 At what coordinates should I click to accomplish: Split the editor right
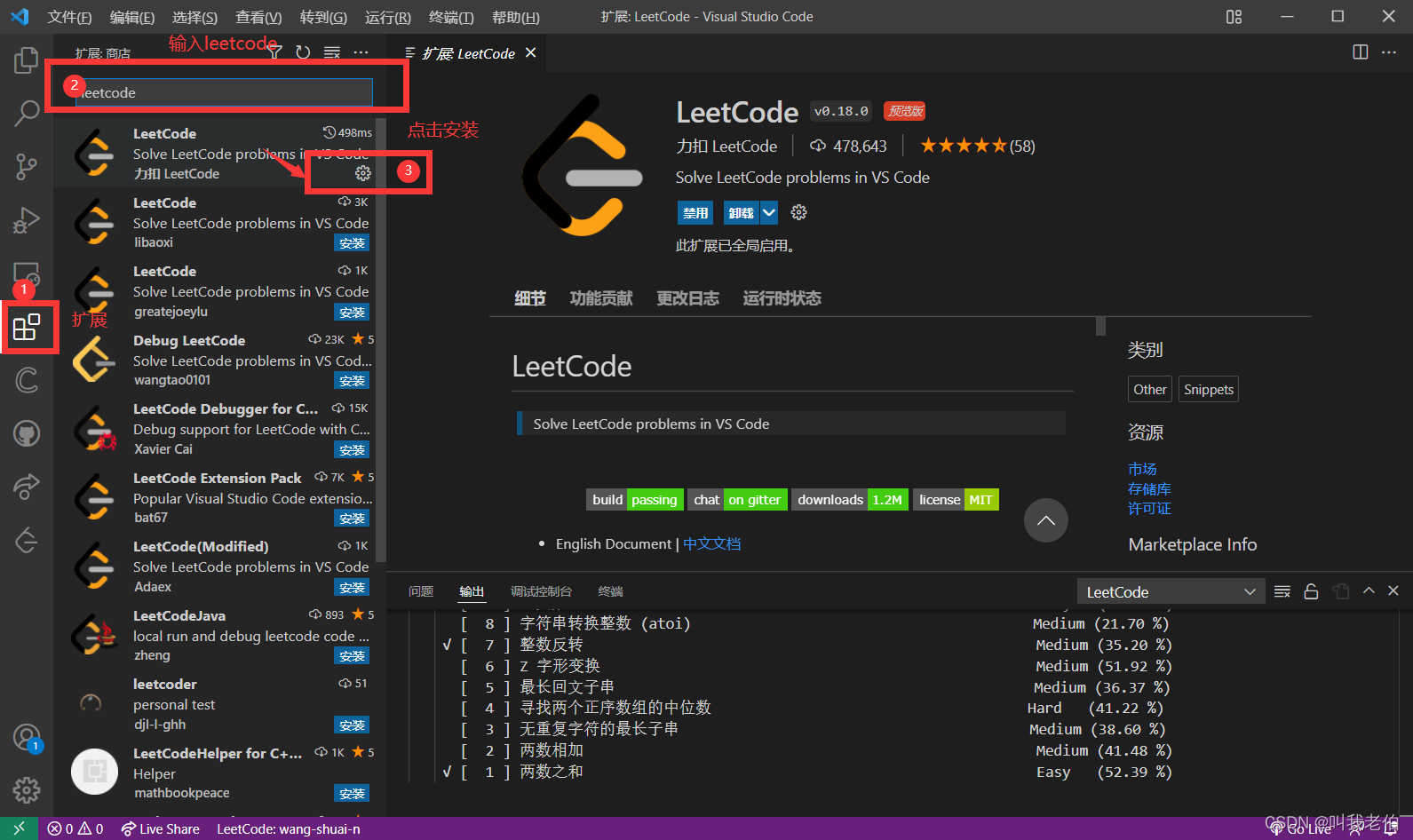tap(1361, 52)
